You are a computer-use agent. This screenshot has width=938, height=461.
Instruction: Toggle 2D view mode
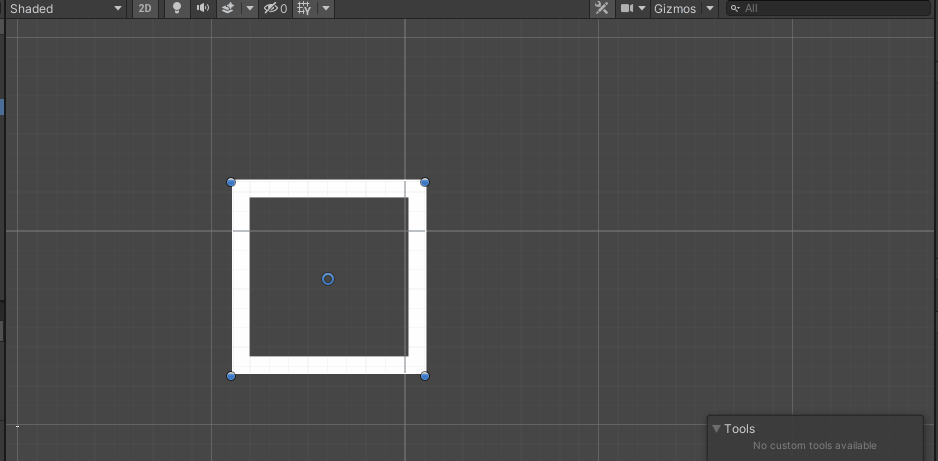145,8
